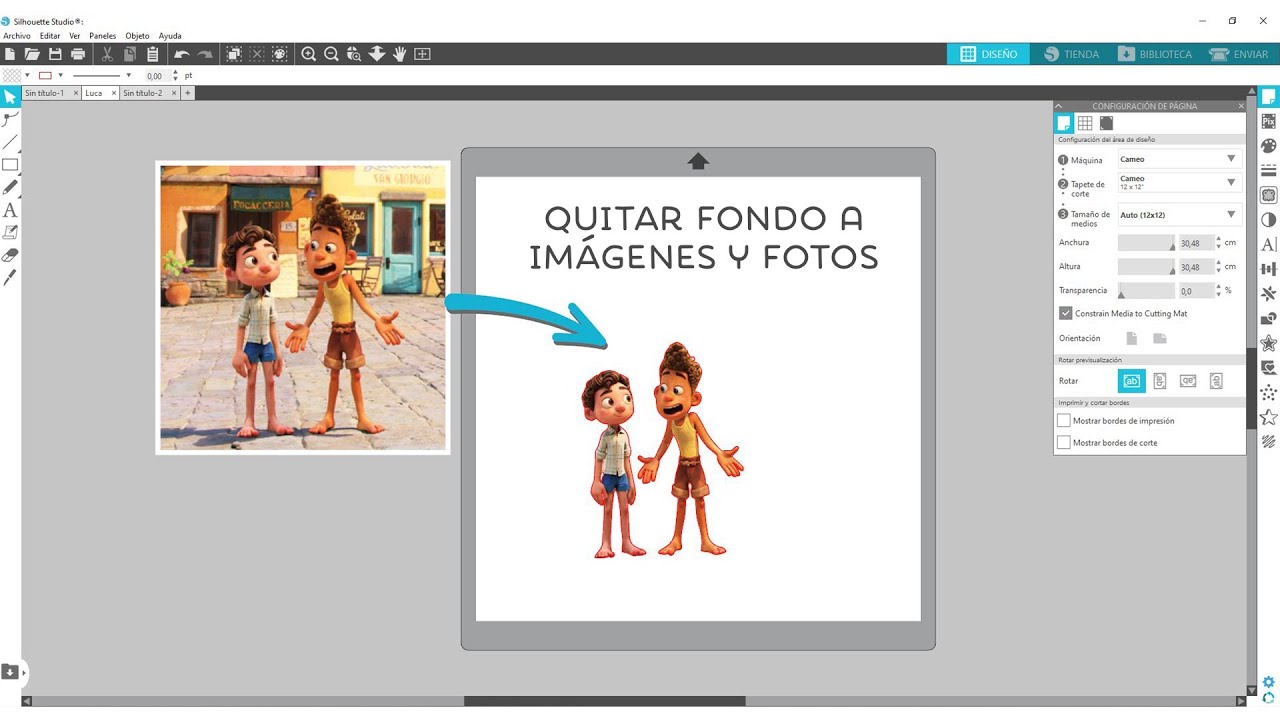Open the fill pattern dropdown arrow
The image size is (1280, 720).
click(28, 75)
